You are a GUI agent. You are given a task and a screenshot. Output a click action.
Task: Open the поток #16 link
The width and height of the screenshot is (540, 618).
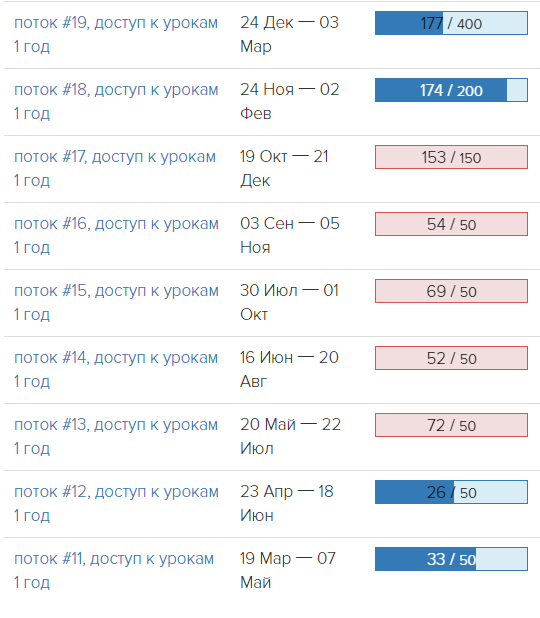tap(116, 235)
